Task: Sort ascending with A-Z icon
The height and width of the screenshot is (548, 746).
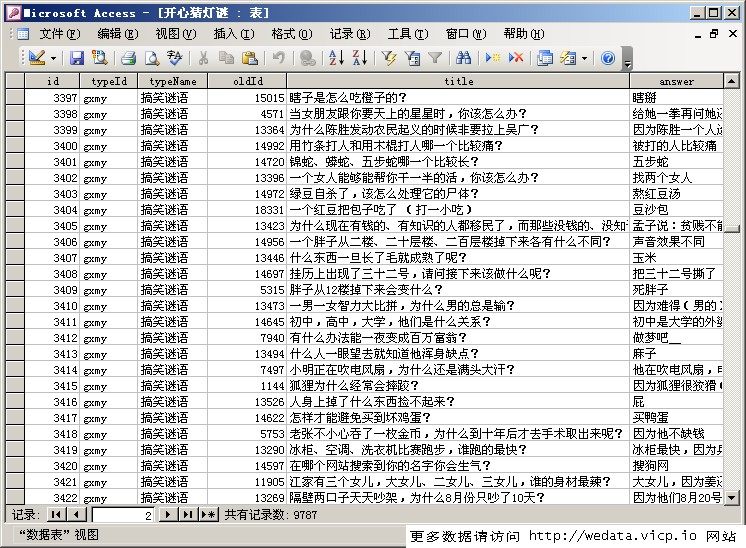Action: [x=336, y=58]
